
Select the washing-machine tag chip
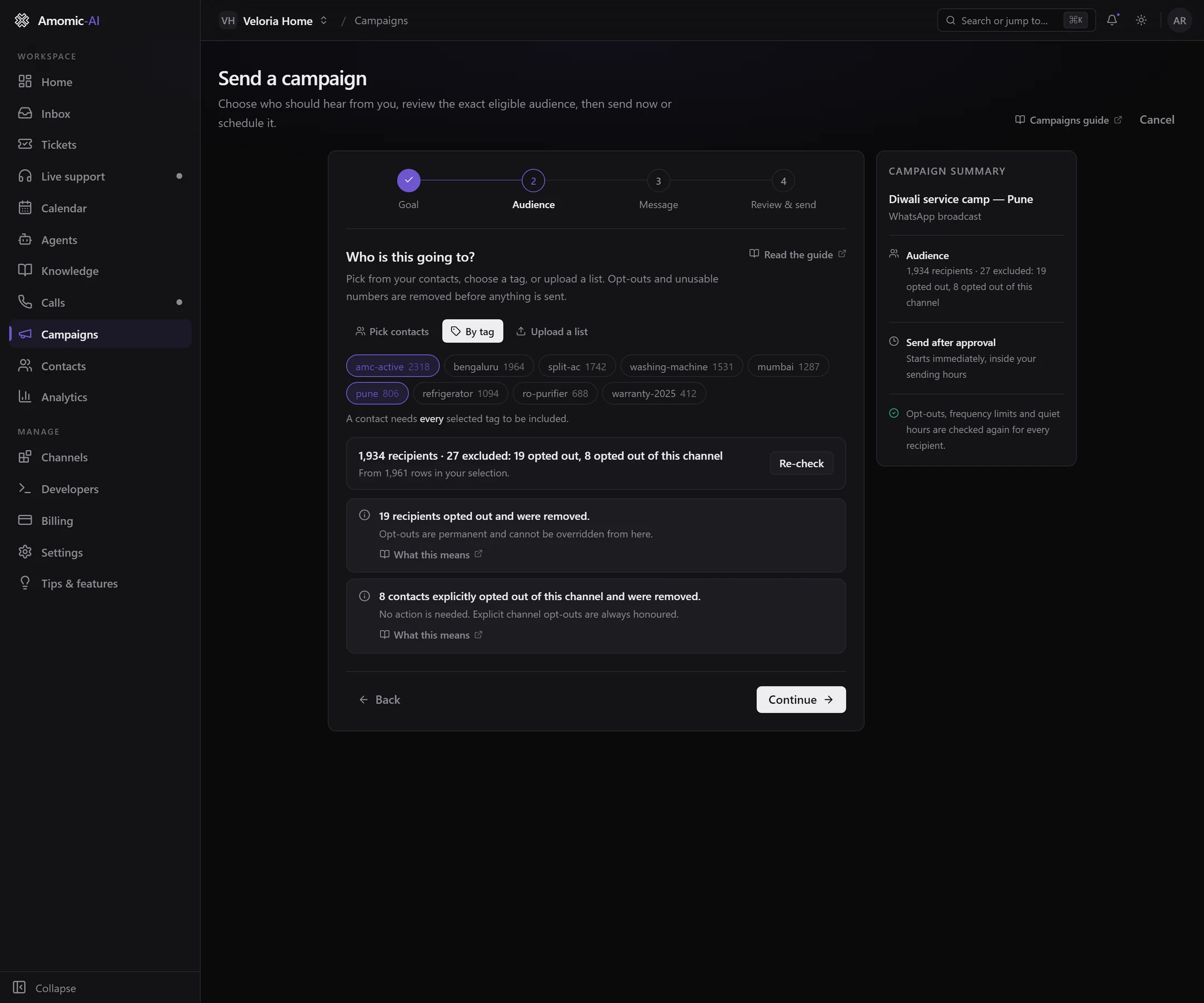pos(681,366)
